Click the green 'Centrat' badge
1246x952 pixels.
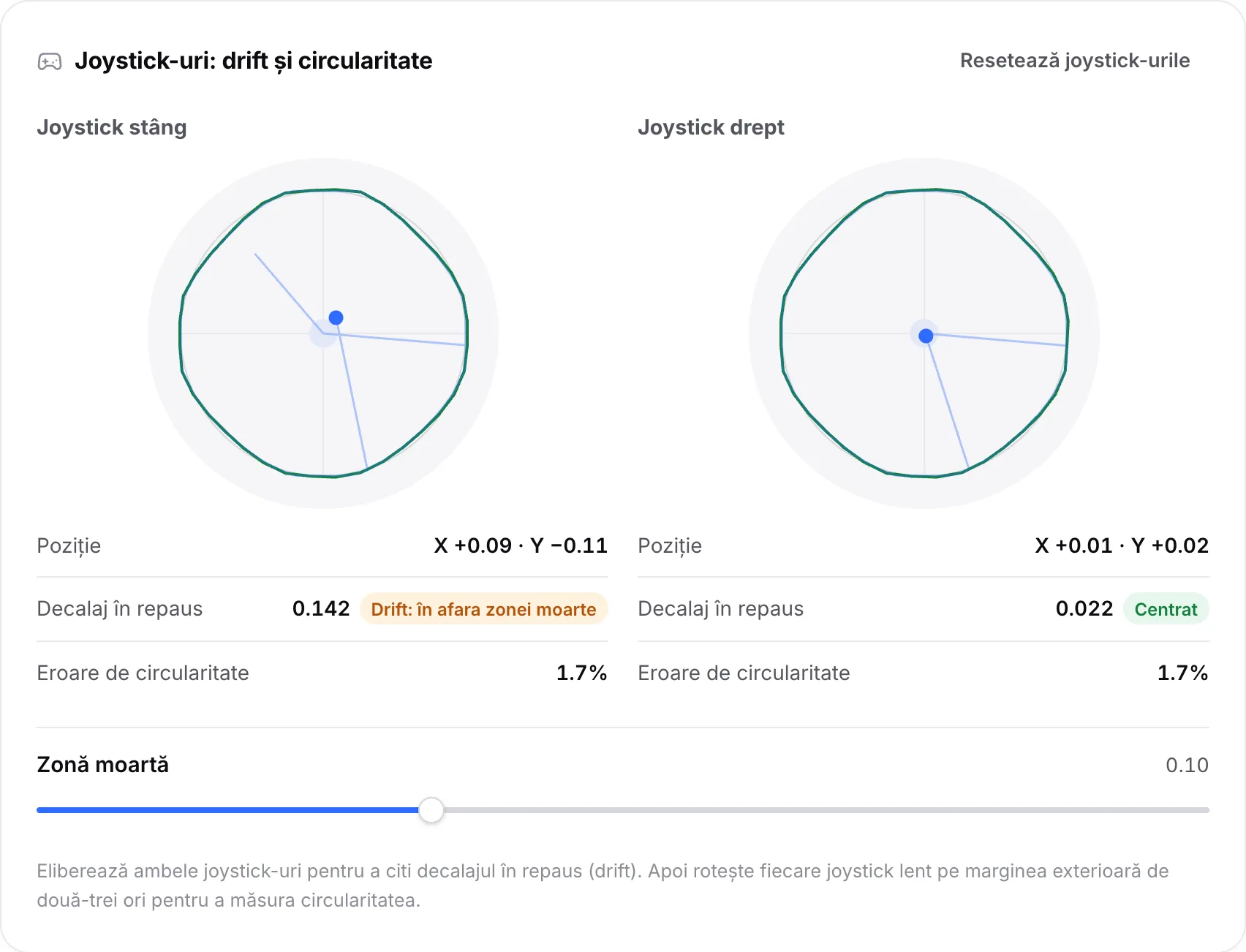(1166, 609)
